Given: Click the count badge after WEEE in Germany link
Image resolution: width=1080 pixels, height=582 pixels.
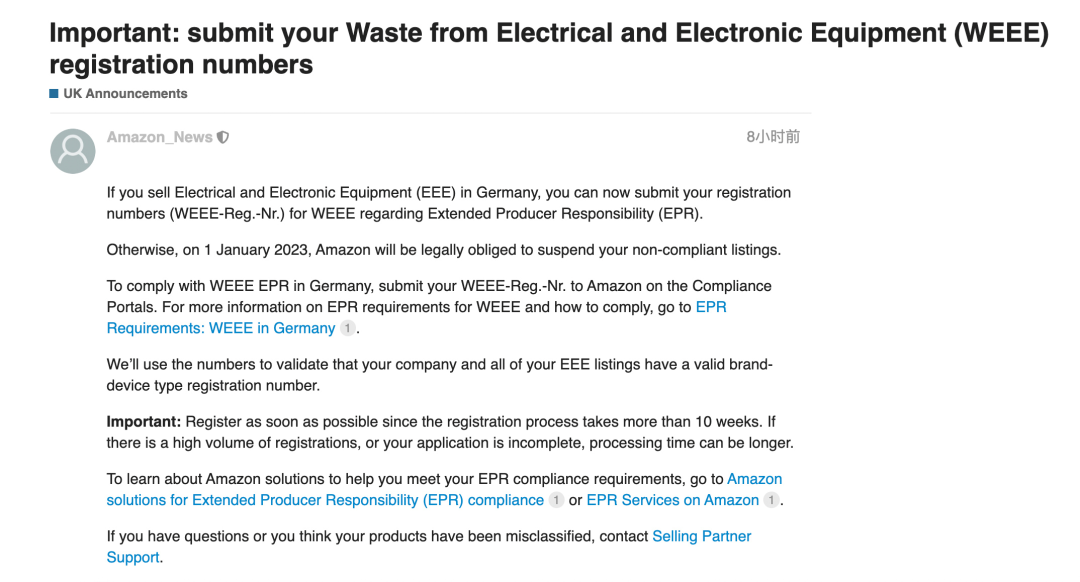Looking at the screenshot, I should [347, 328].
